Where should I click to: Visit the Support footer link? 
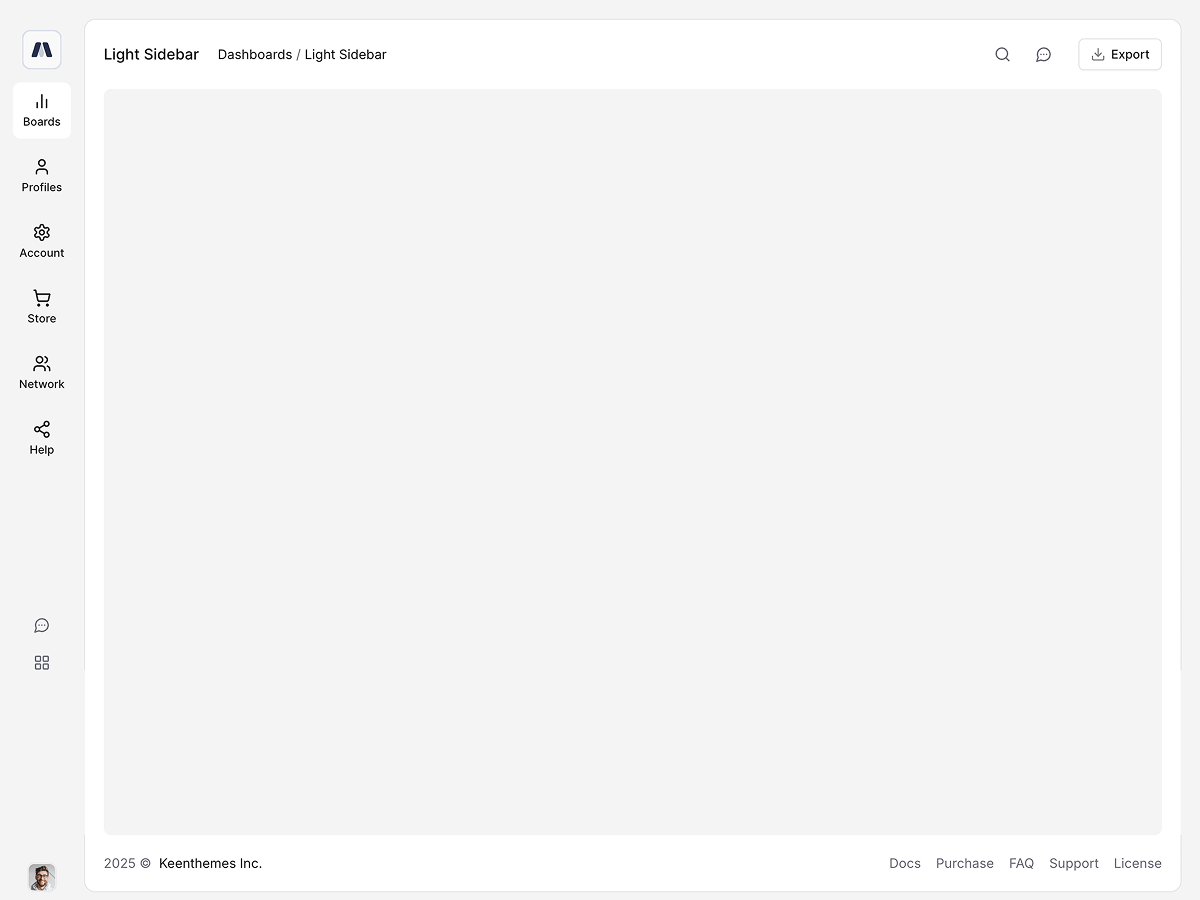1073,863
